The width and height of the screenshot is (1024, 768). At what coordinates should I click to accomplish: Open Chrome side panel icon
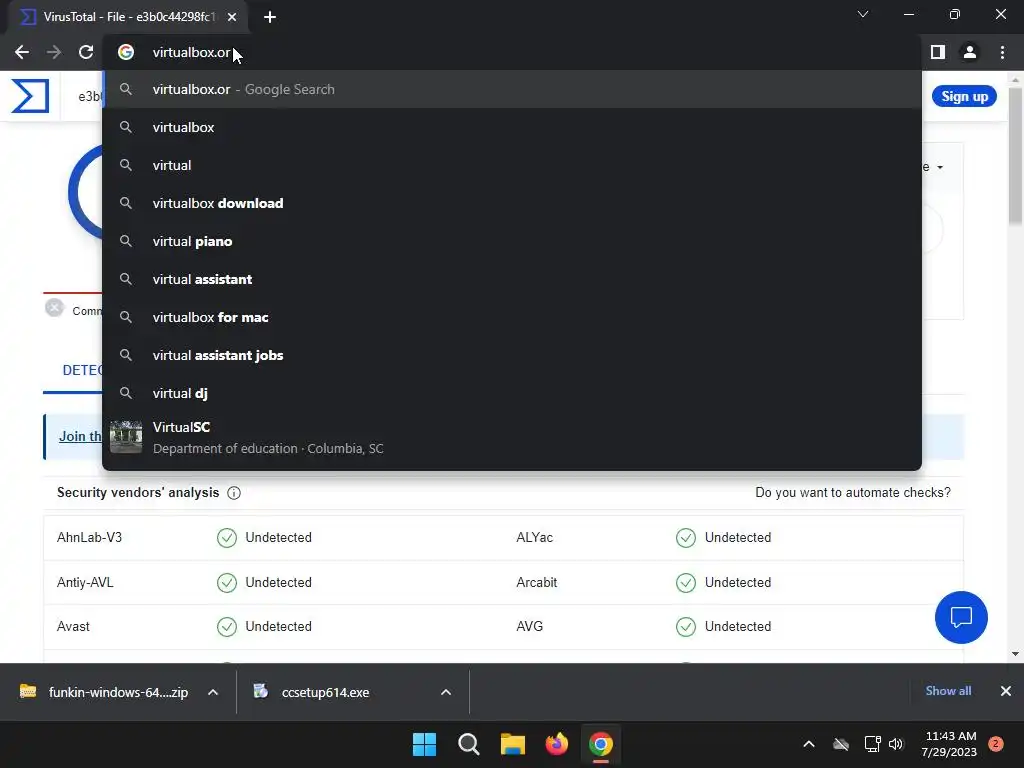tap(938, 52)
